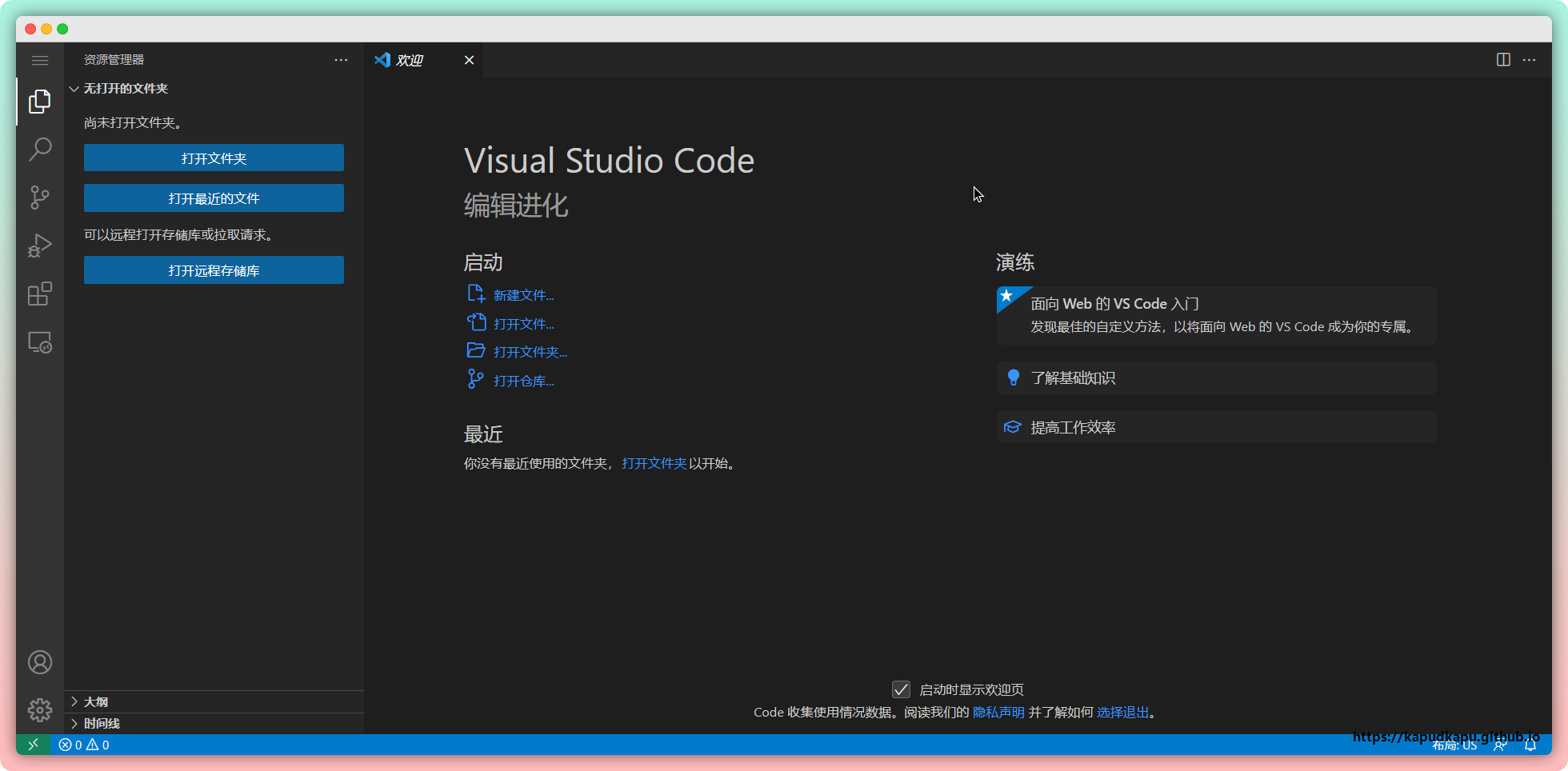Open the Extensions view icon
The width and height of the screenshot is (1568, 771).
[40, 294]
